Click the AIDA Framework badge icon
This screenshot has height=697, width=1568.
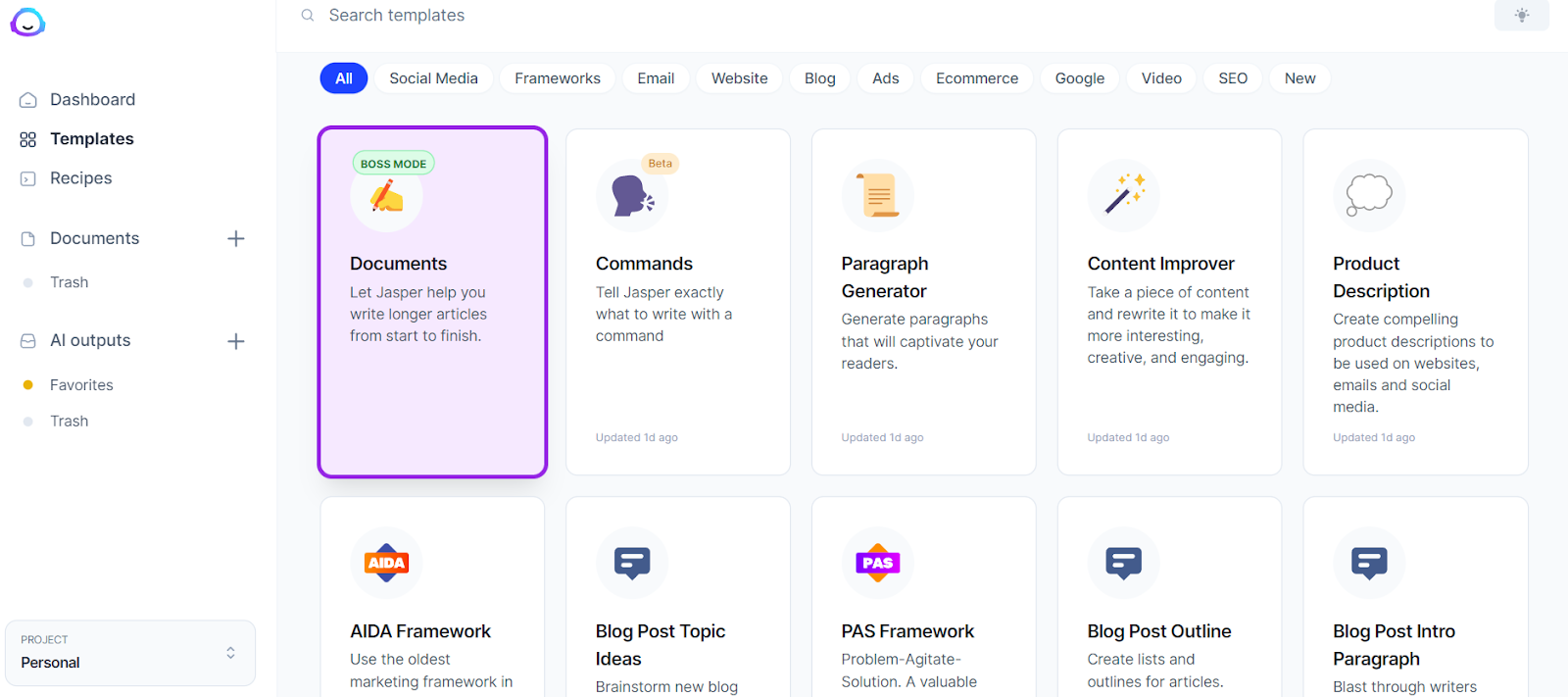386,563
